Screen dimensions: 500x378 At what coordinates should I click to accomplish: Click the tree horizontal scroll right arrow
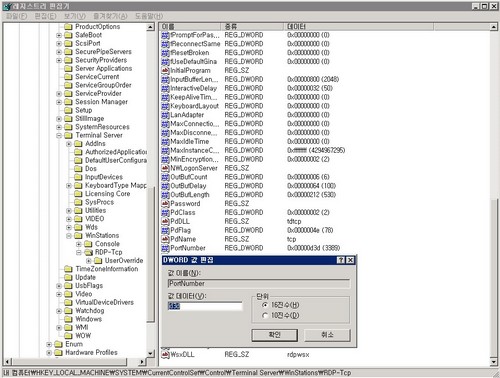(142, 361)
